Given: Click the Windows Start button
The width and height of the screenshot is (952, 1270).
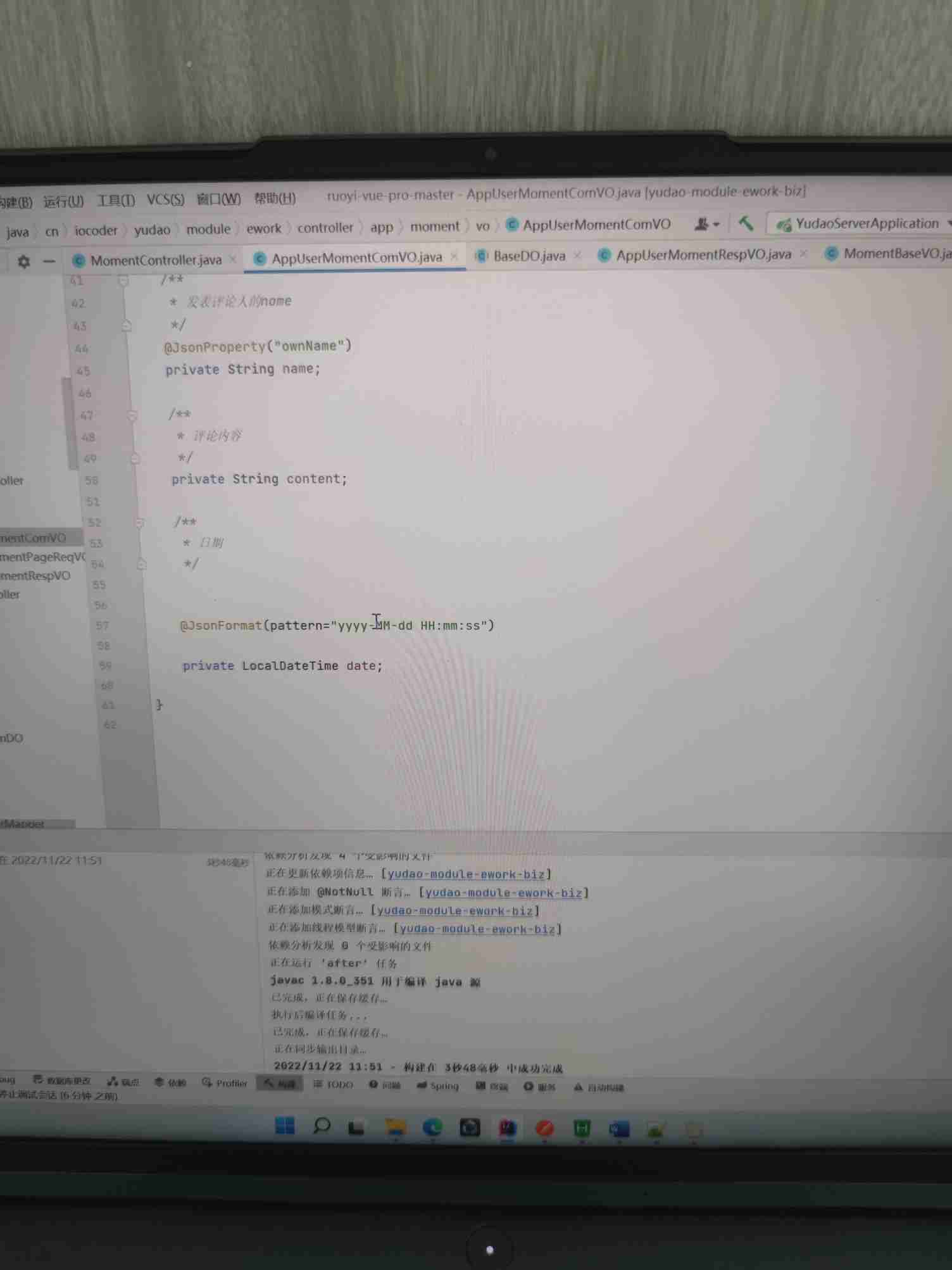Looking at the screenshot, I should (x=285, y=1126).
